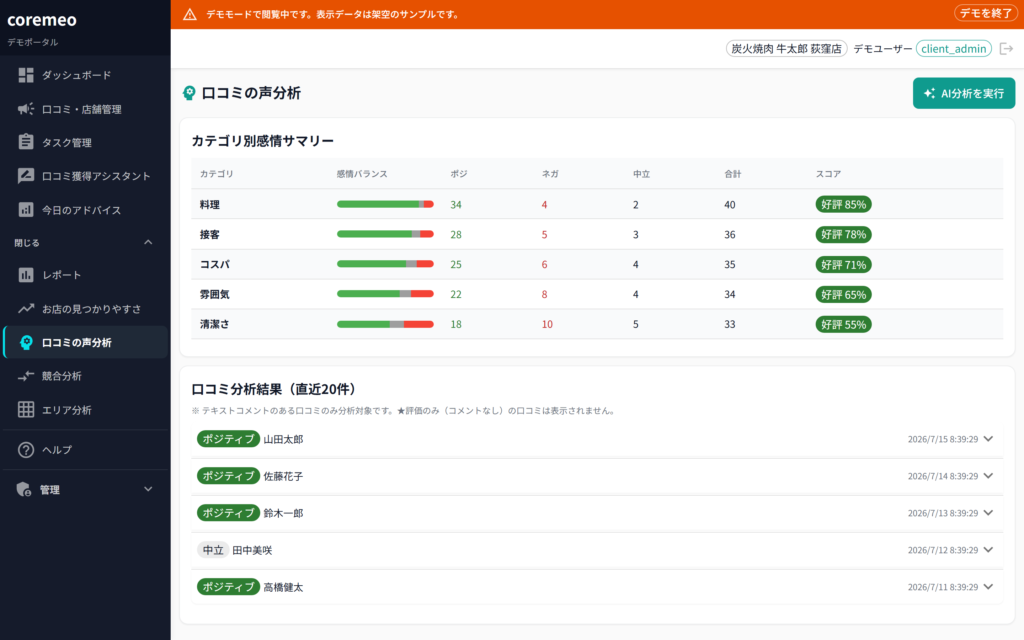
Task: Click the grid icon for エリア分析
Action: coord(25,409)
